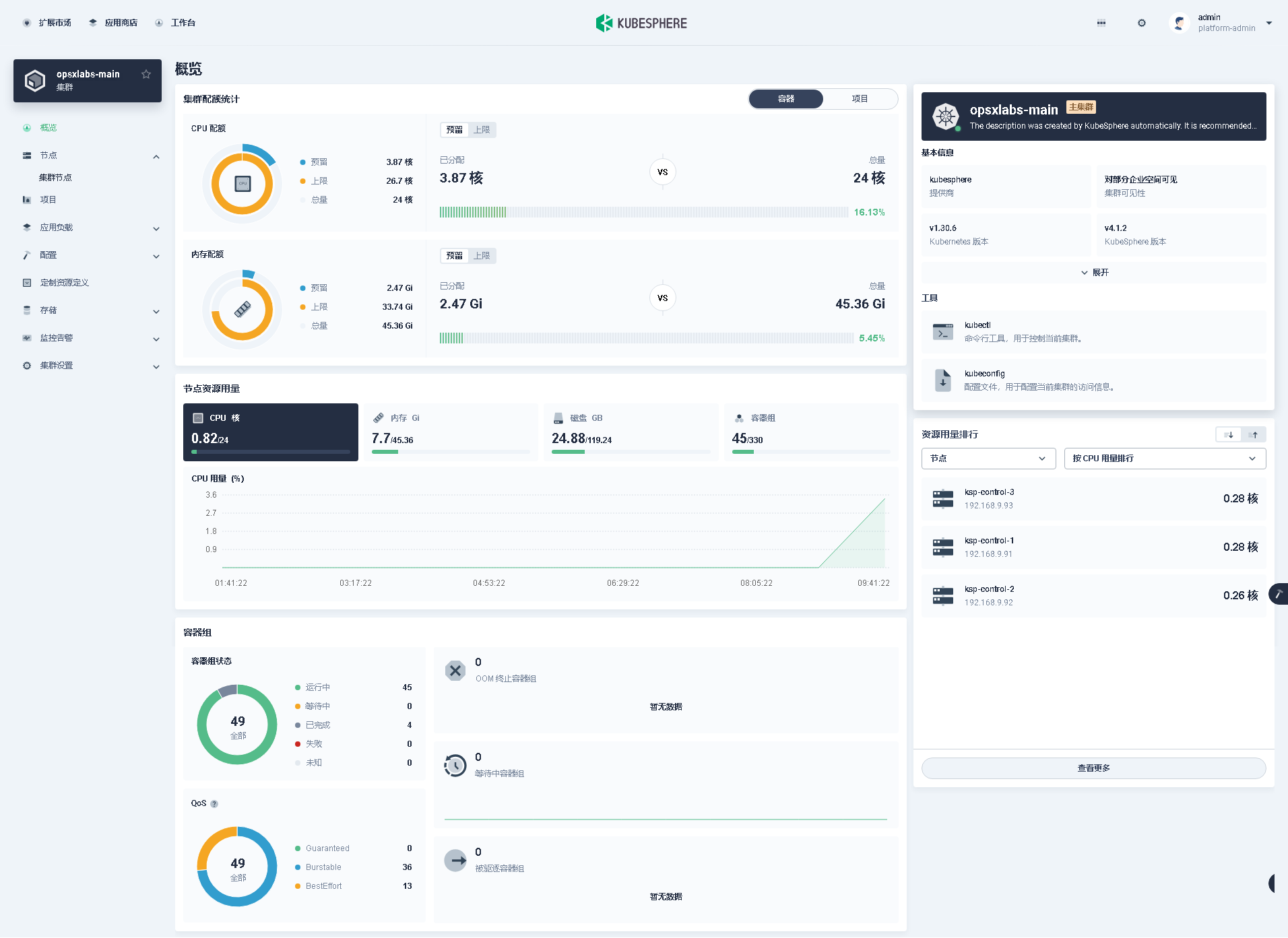
Task: Go to 工作台 menu
Action: 183,23
